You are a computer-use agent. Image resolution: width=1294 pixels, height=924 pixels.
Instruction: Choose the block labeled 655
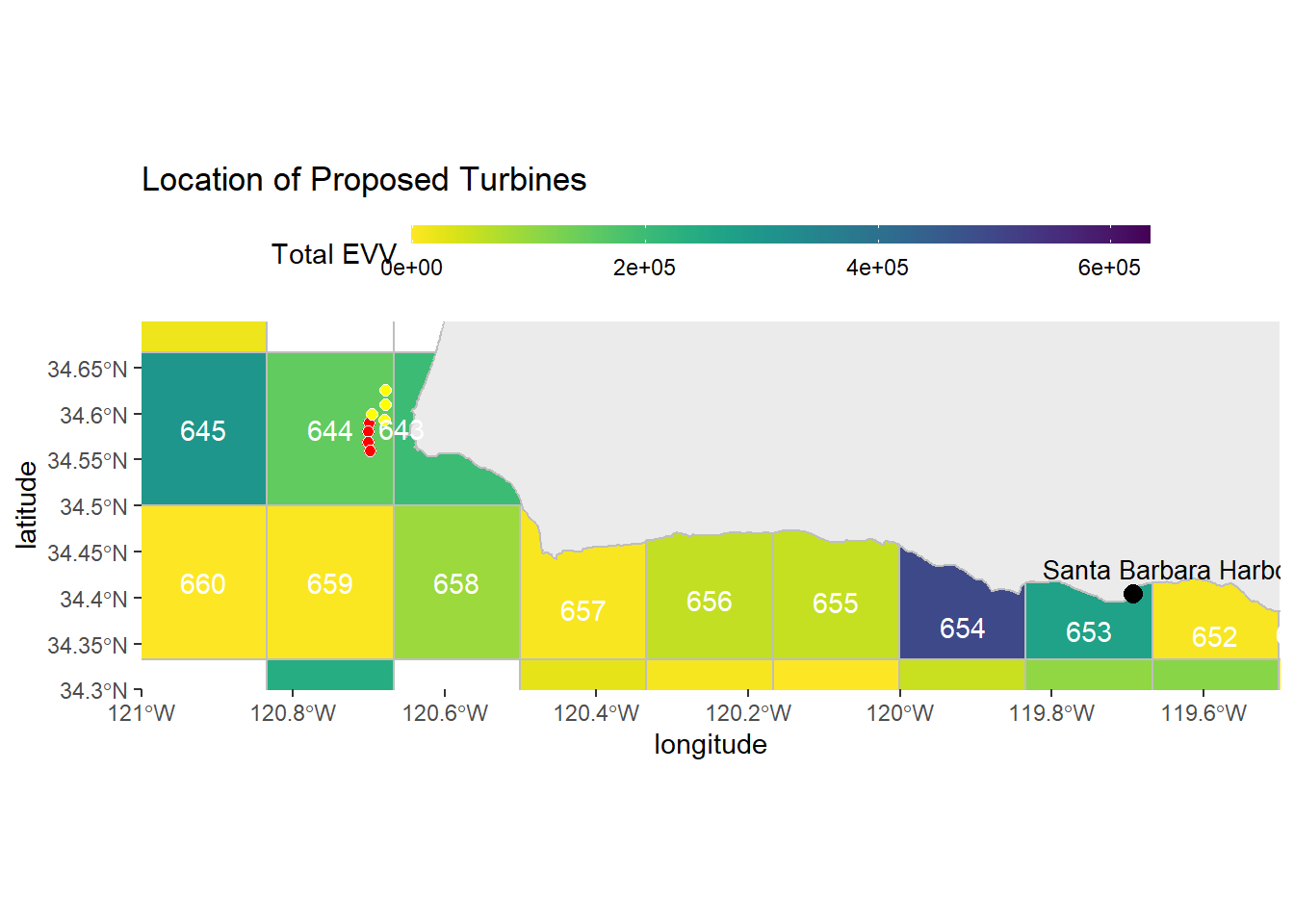click(x=835, y=603)
